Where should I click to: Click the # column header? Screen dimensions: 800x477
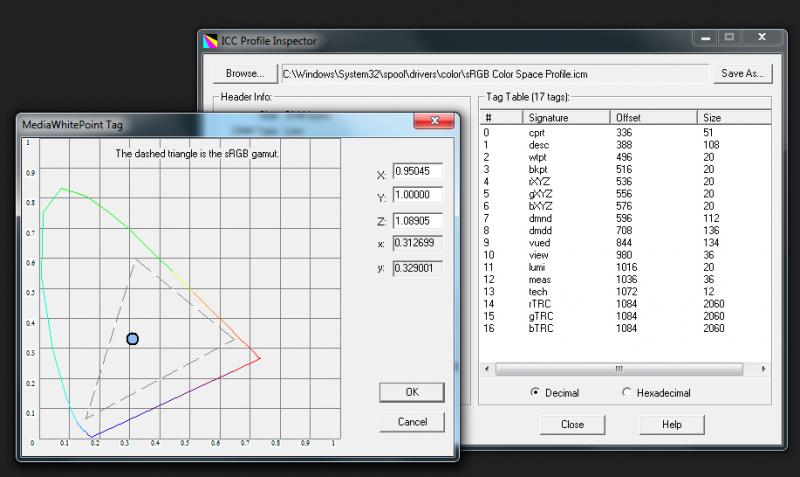pos(501,118)
